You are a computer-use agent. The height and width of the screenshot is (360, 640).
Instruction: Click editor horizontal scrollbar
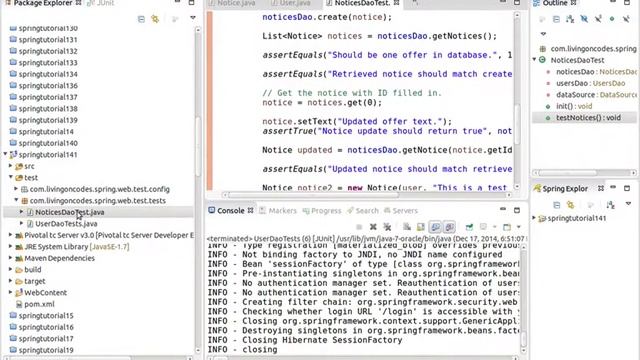313,195
